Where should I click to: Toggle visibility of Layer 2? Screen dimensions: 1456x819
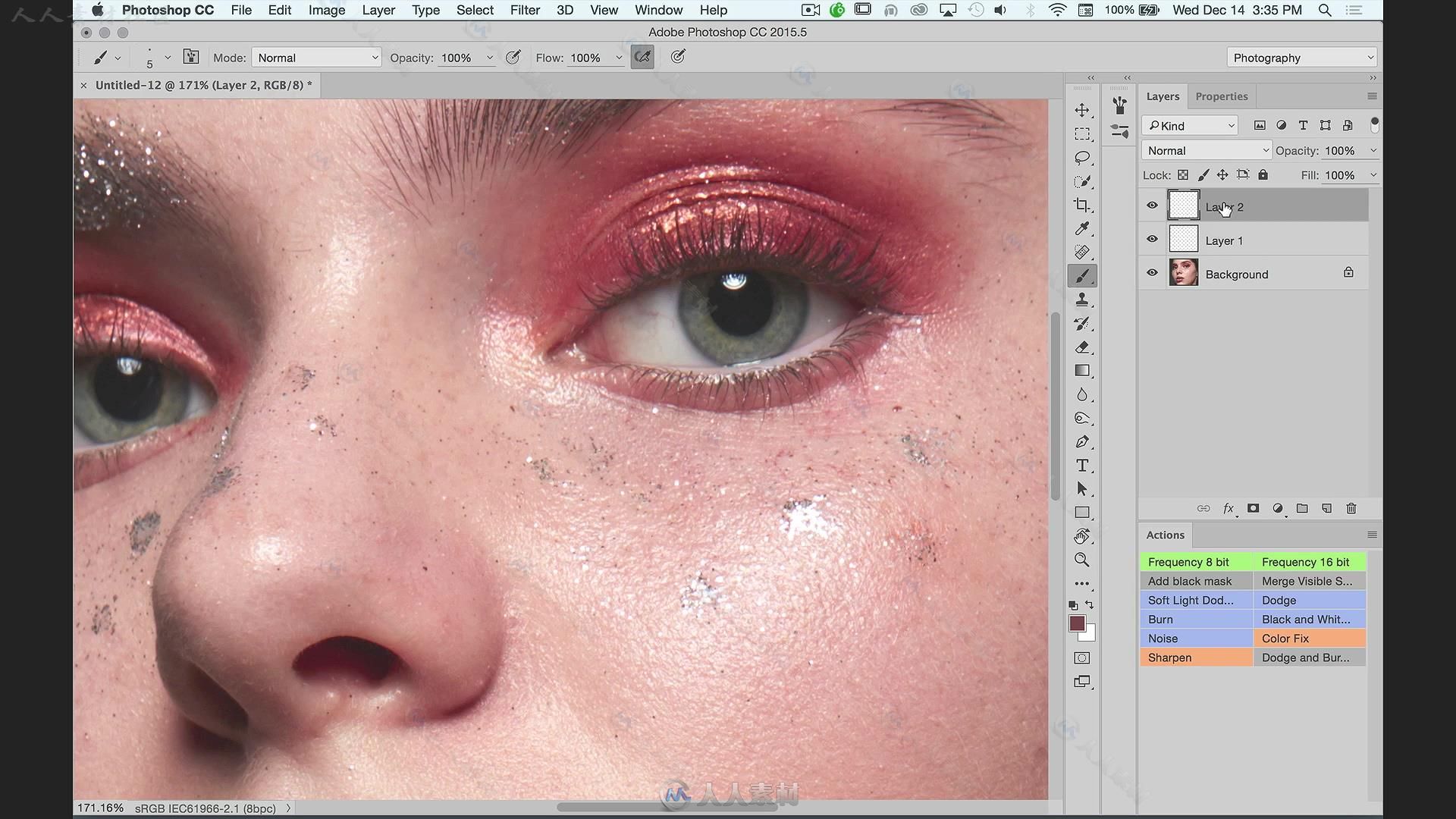(1152, 206)
